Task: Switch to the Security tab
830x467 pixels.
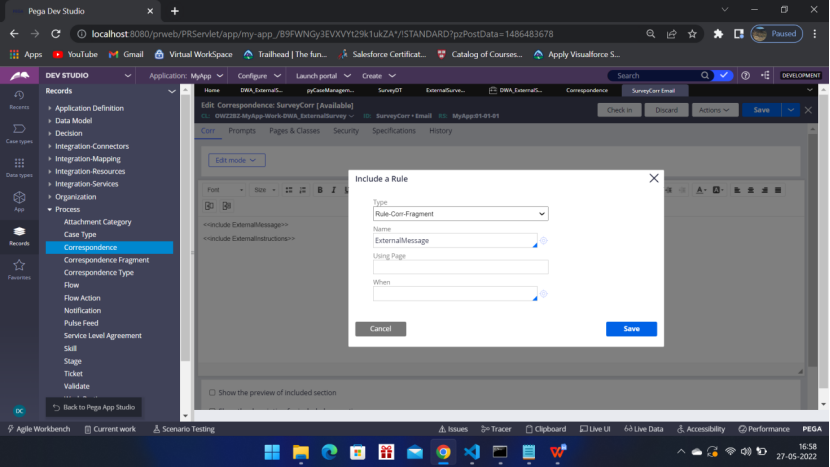Action: coord(346,131)
